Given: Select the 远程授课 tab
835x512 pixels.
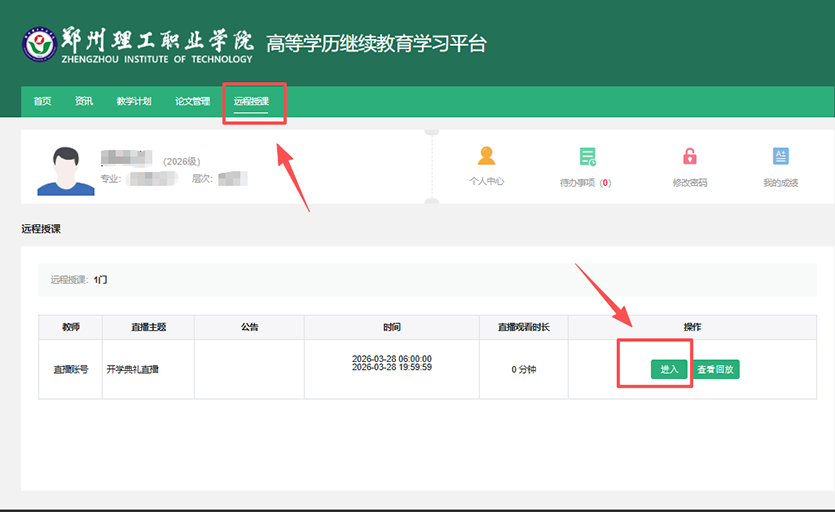Looking at the screenshot, I should 251,101.
